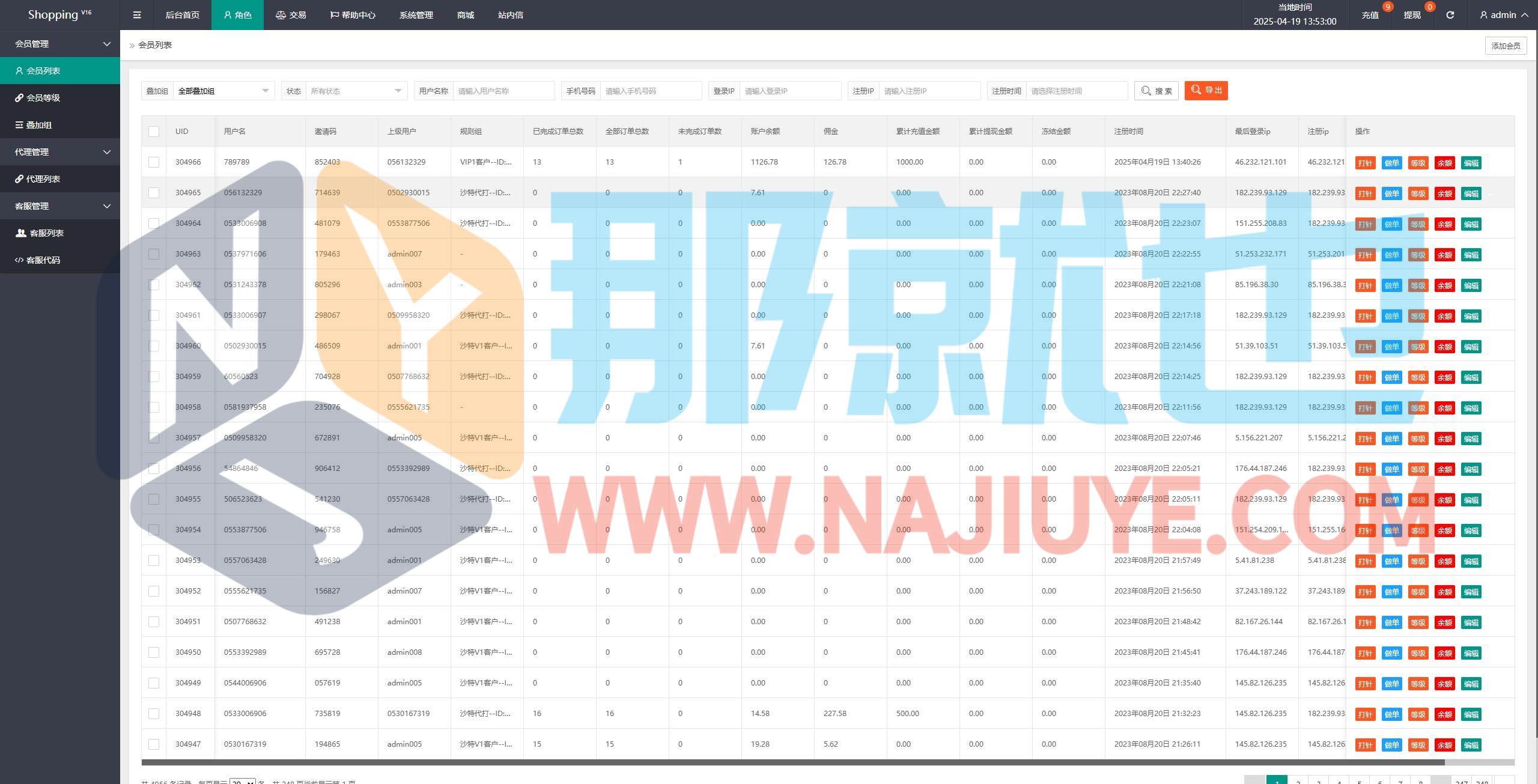Click the 添加会员 button
Screen dimensions: 1538x784
click(x=1505, y=46)
